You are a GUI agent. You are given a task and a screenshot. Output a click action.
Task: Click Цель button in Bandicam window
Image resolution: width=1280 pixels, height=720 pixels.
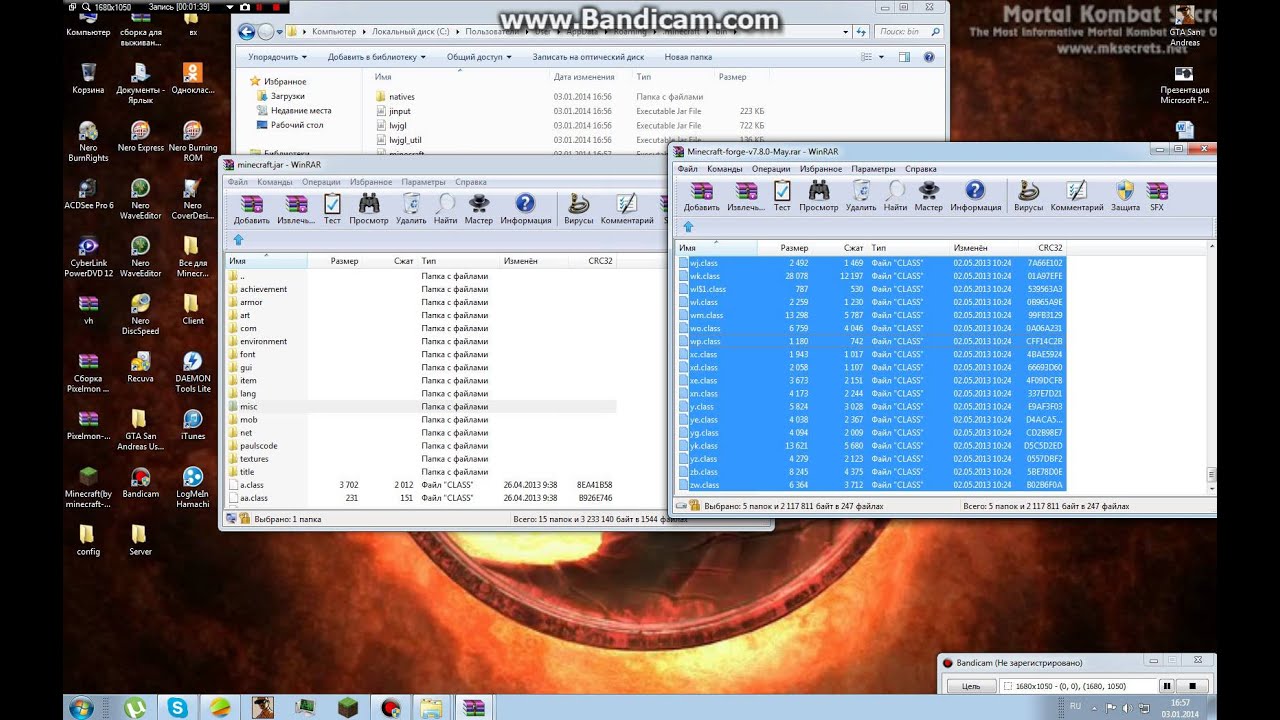coord(970,686)
